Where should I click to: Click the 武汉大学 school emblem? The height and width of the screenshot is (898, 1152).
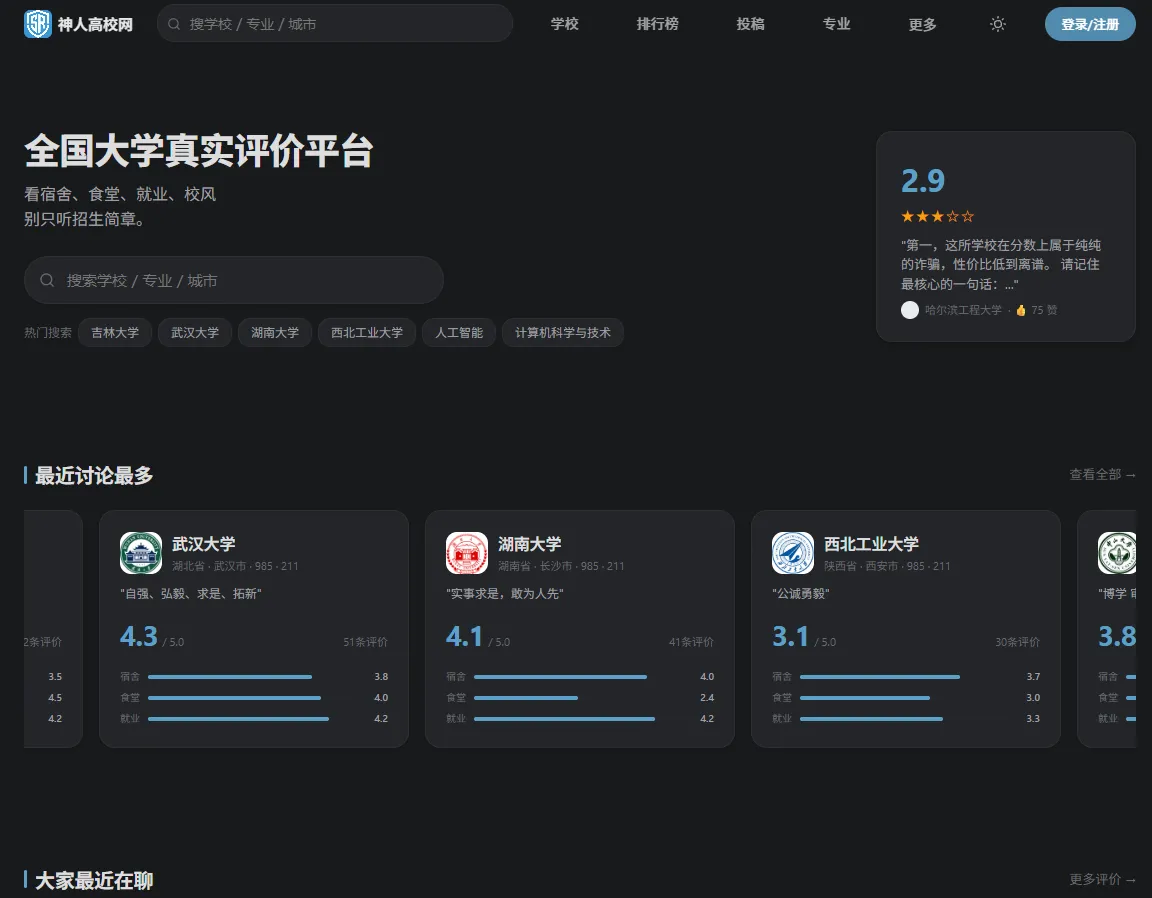pos(140,553)
